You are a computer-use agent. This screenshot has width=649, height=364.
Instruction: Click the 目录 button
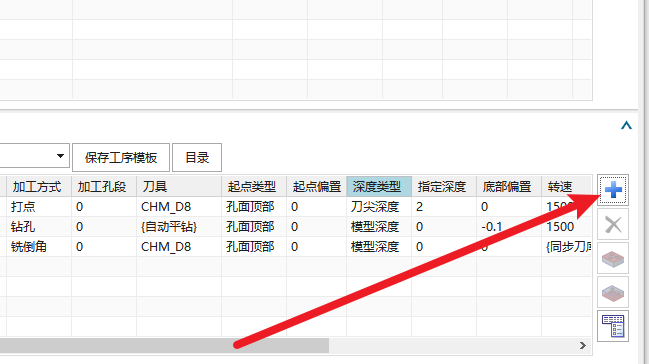[x=197, y=157]
